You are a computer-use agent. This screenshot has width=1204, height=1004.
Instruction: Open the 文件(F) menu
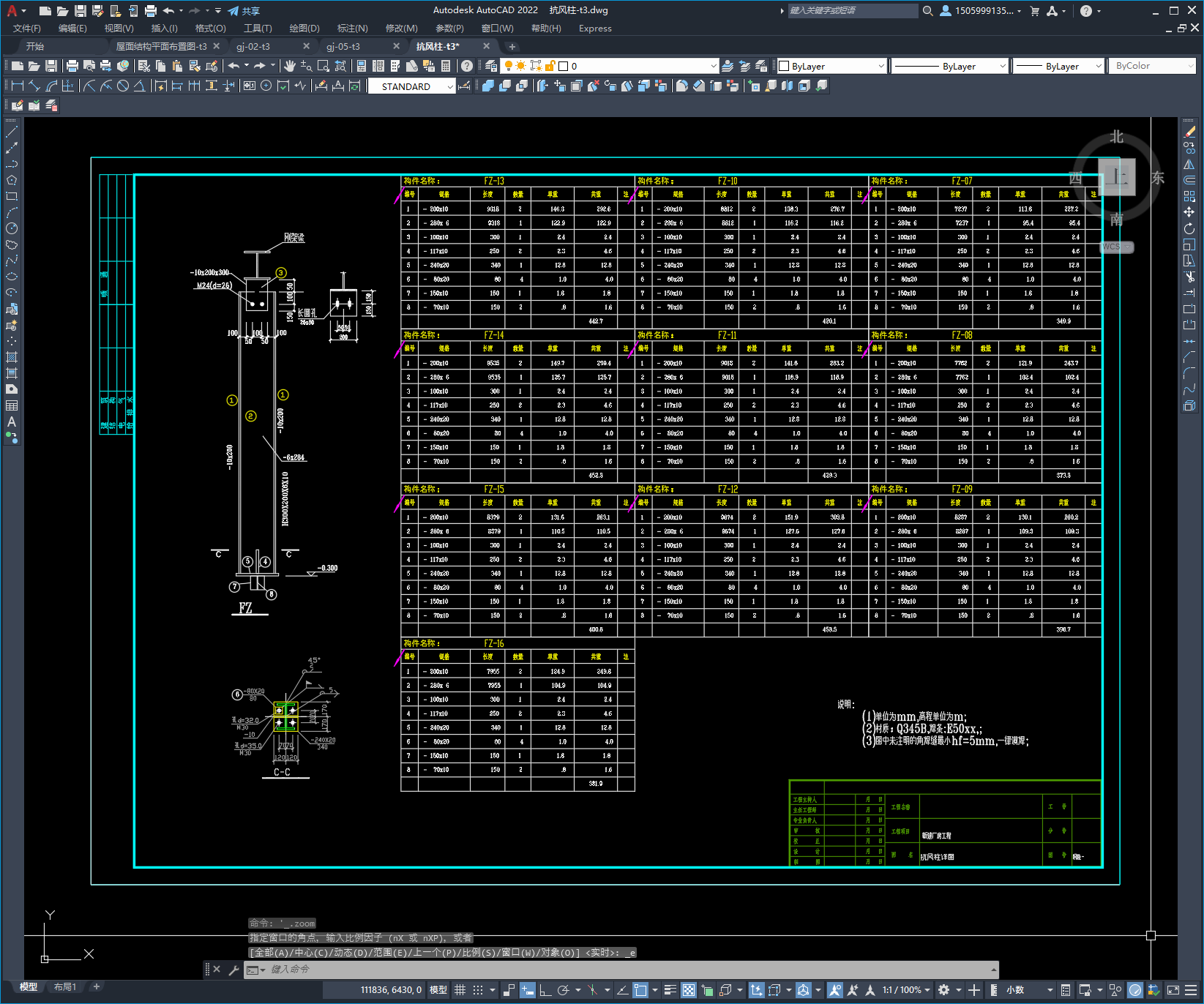(x=27, y=29)
